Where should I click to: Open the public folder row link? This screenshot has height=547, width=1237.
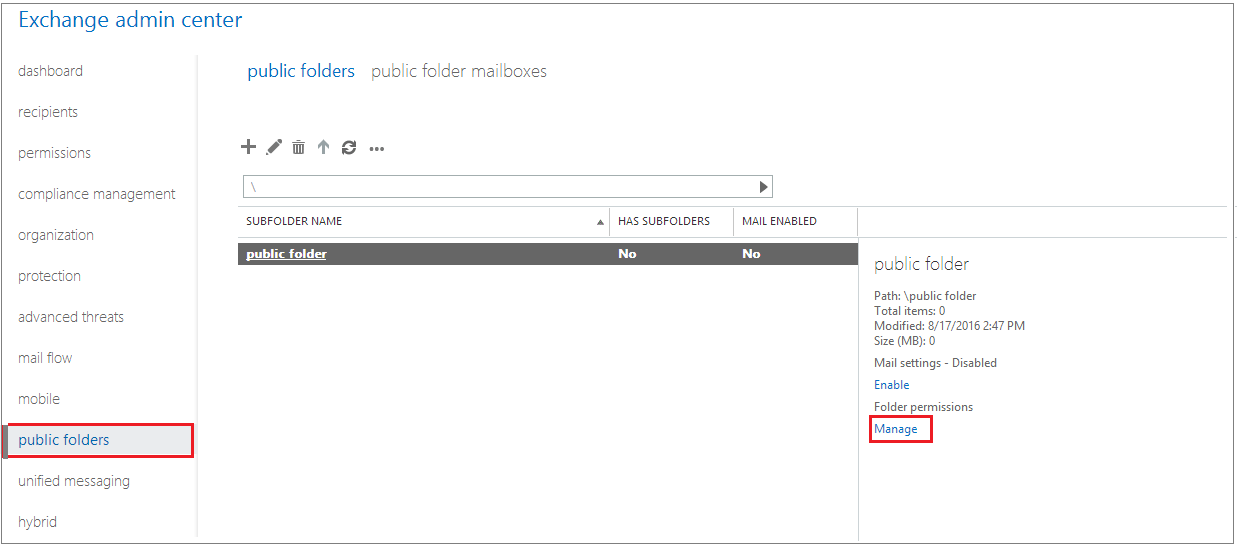(286, 254)
